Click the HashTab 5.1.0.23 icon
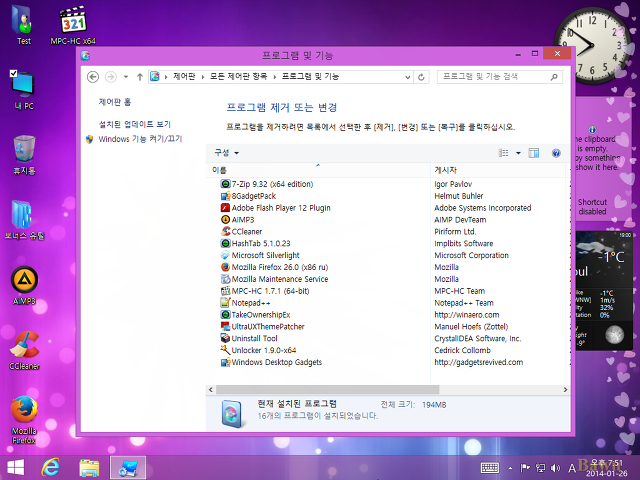 pyautogui.click(x=225, y=243)
